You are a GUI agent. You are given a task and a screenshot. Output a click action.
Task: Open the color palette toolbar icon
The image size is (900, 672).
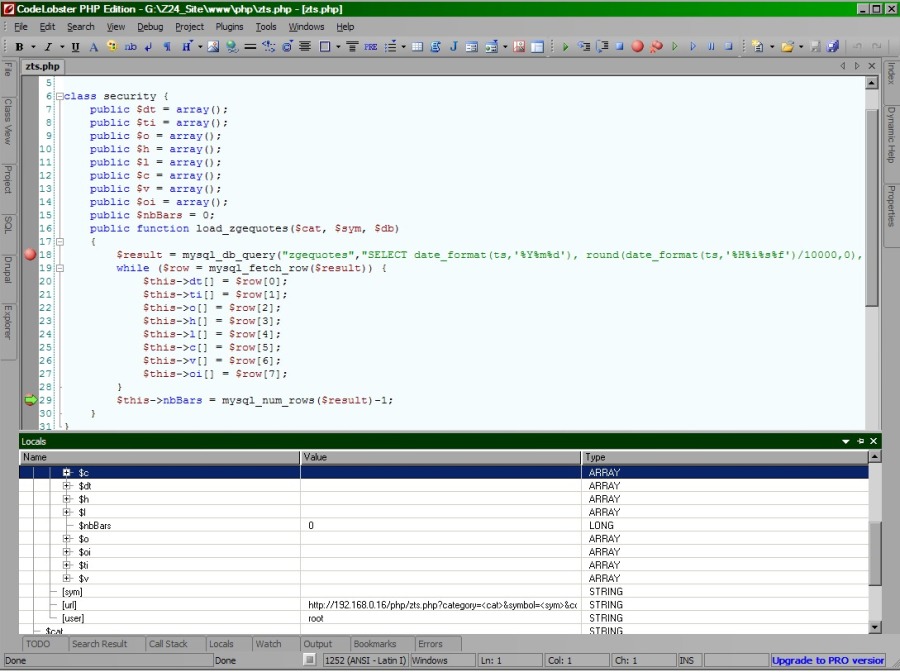tap(112, 47)
